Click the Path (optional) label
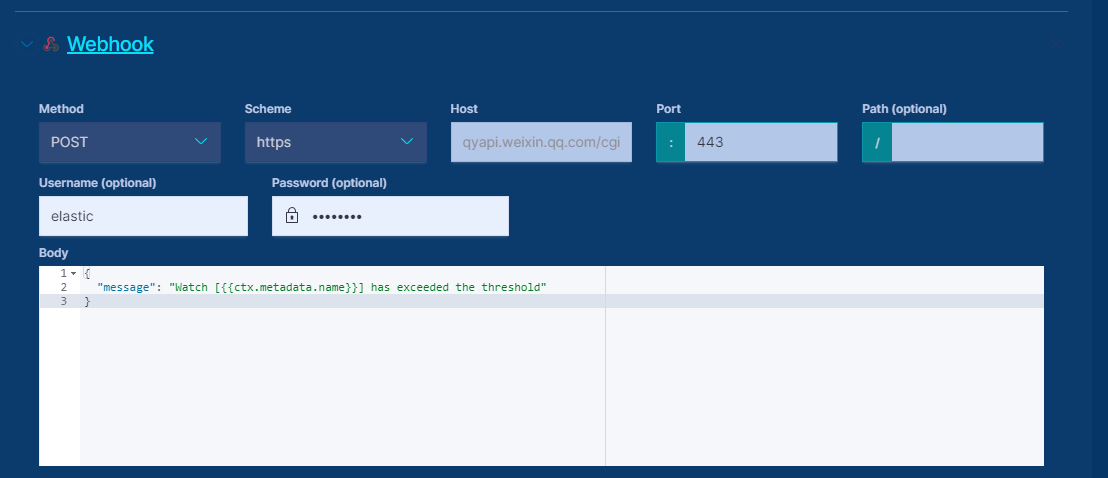The width and height of the screenshot is (1108, 478). [904, 109]
